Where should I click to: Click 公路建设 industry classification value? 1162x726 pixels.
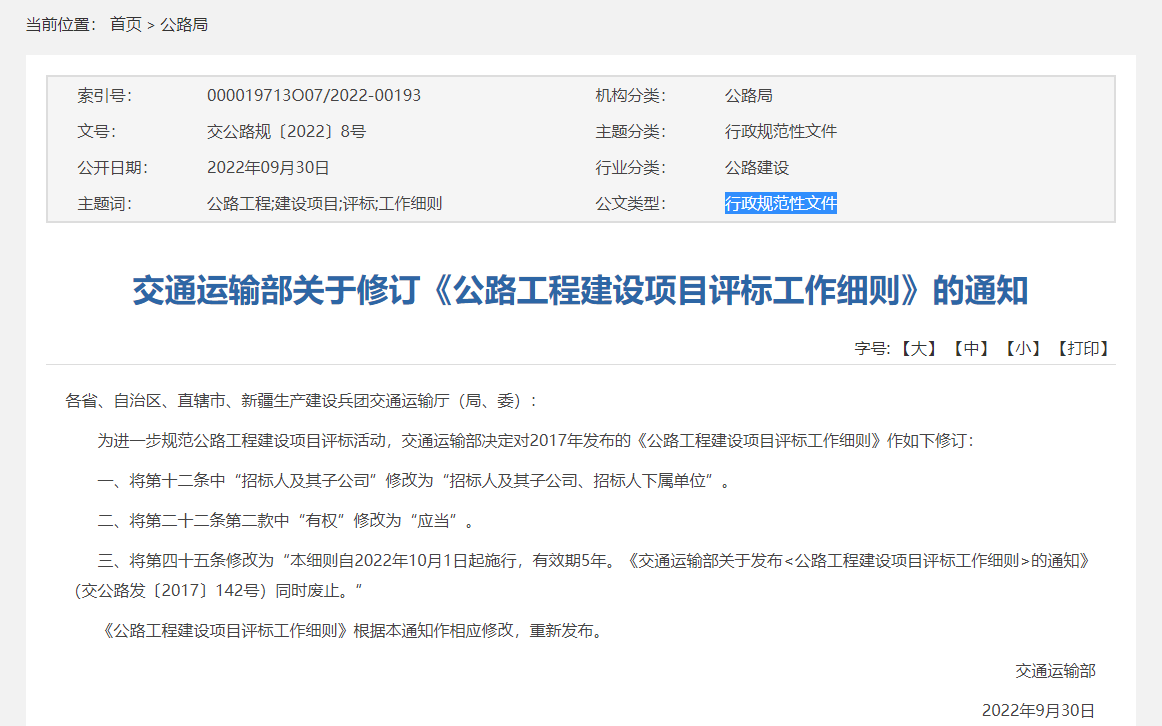756,168
